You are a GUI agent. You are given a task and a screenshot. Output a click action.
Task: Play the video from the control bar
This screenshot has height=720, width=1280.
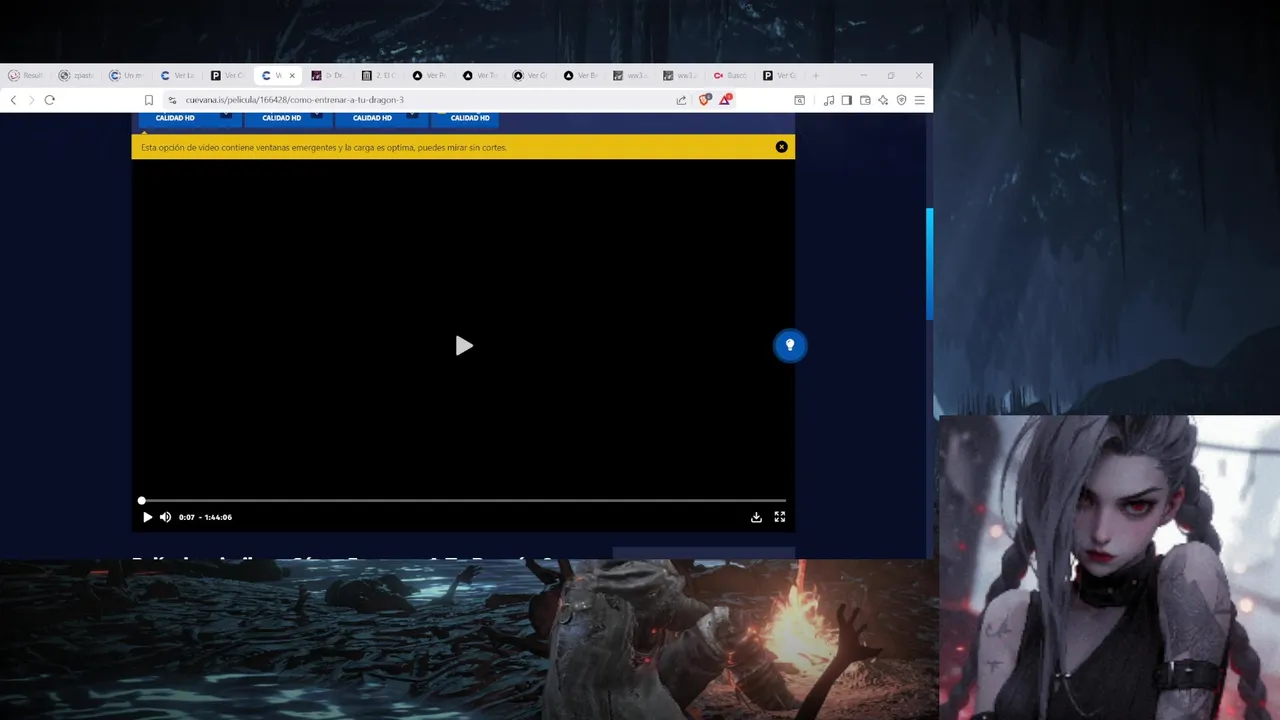[x=147, y=517]
